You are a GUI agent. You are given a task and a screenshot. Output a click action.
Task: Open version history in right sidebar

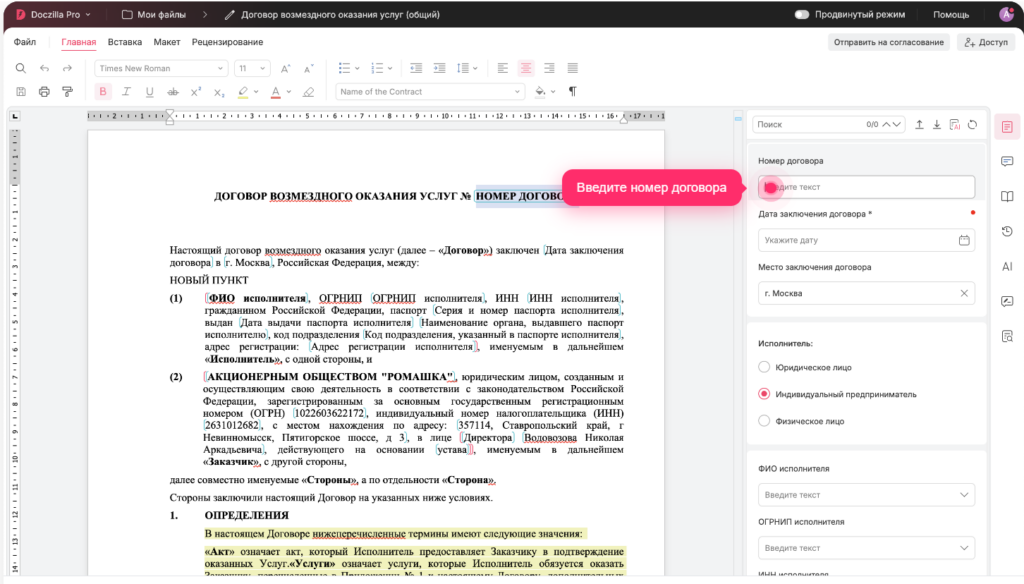1007,231
